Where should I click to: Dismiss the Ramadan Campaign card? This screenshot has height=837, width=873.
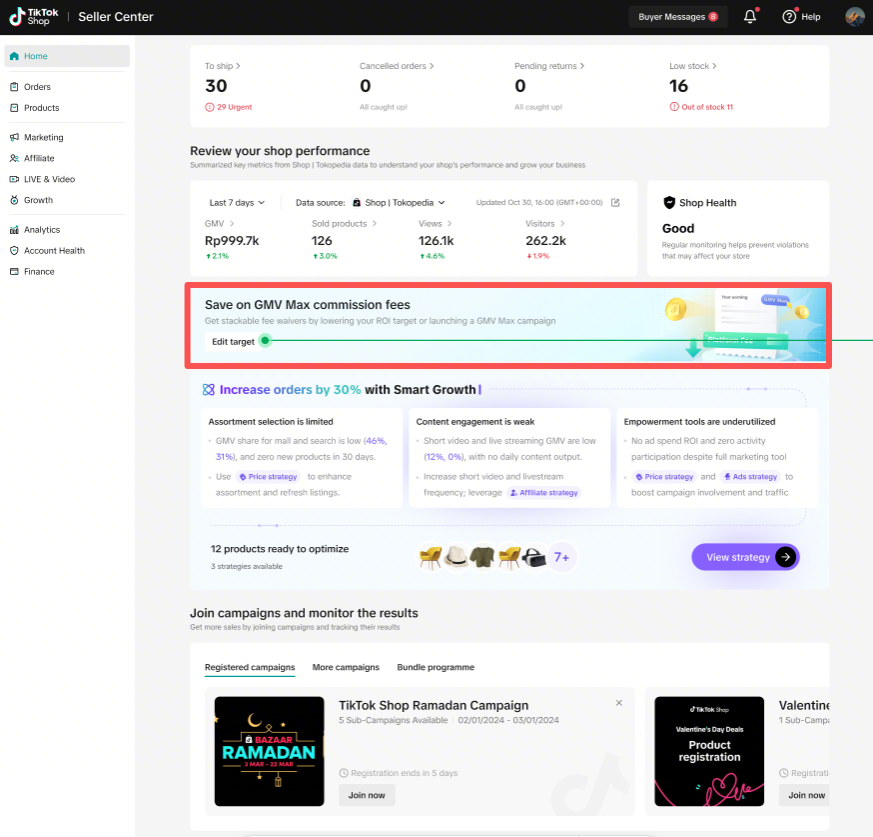(619, 703)
